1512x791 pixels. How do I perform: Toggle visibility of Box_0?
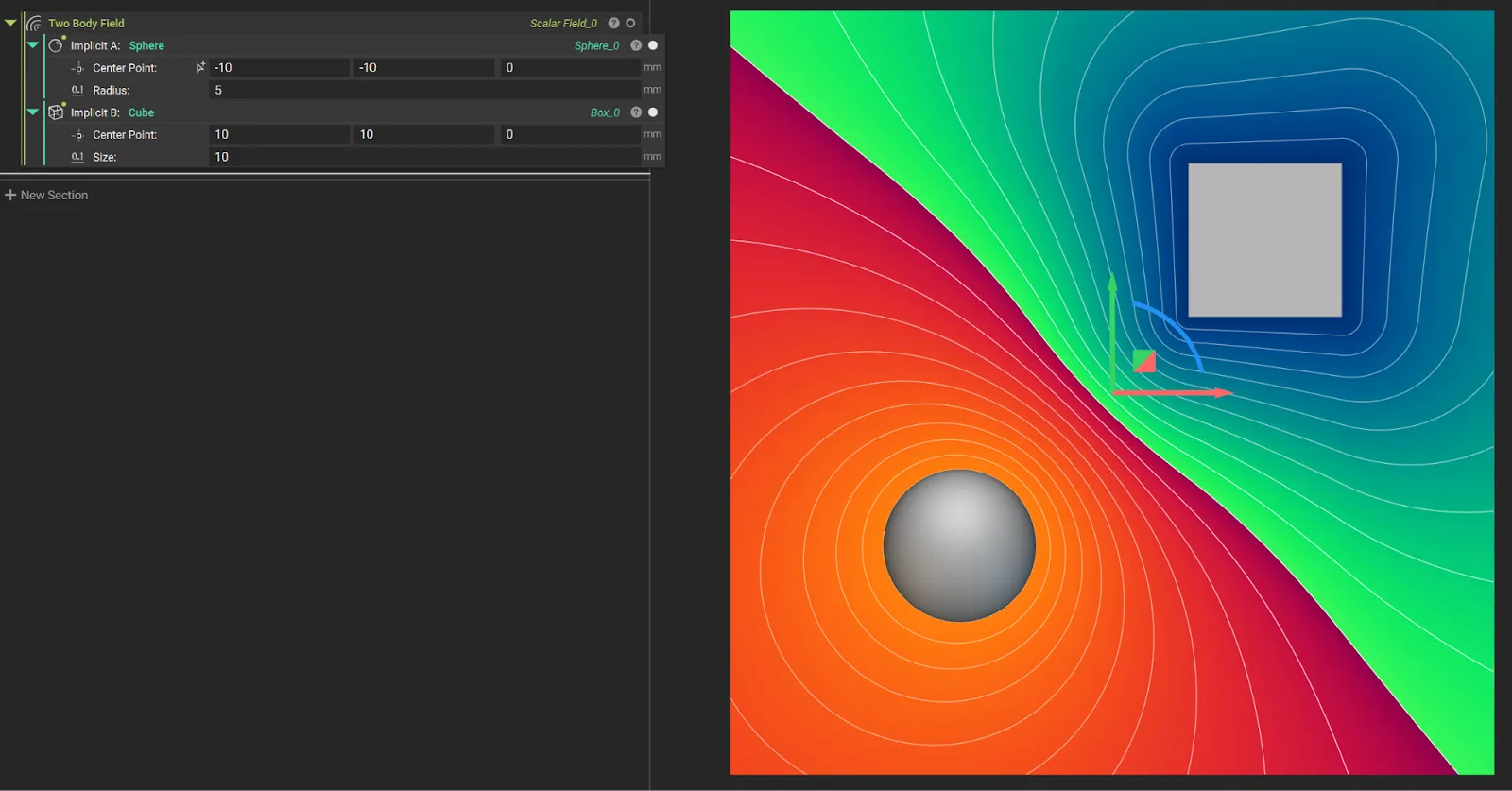pos(653,112)
